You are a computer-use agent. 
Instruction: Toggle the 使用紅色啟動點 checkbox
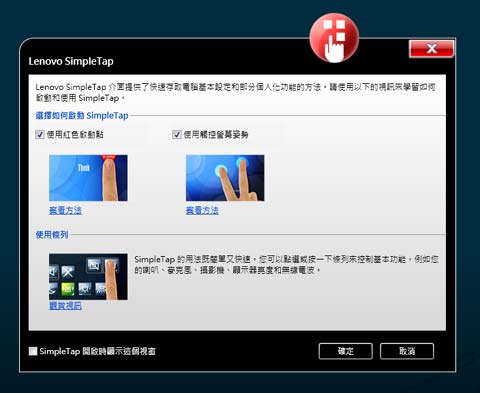[x=40, y=135]
